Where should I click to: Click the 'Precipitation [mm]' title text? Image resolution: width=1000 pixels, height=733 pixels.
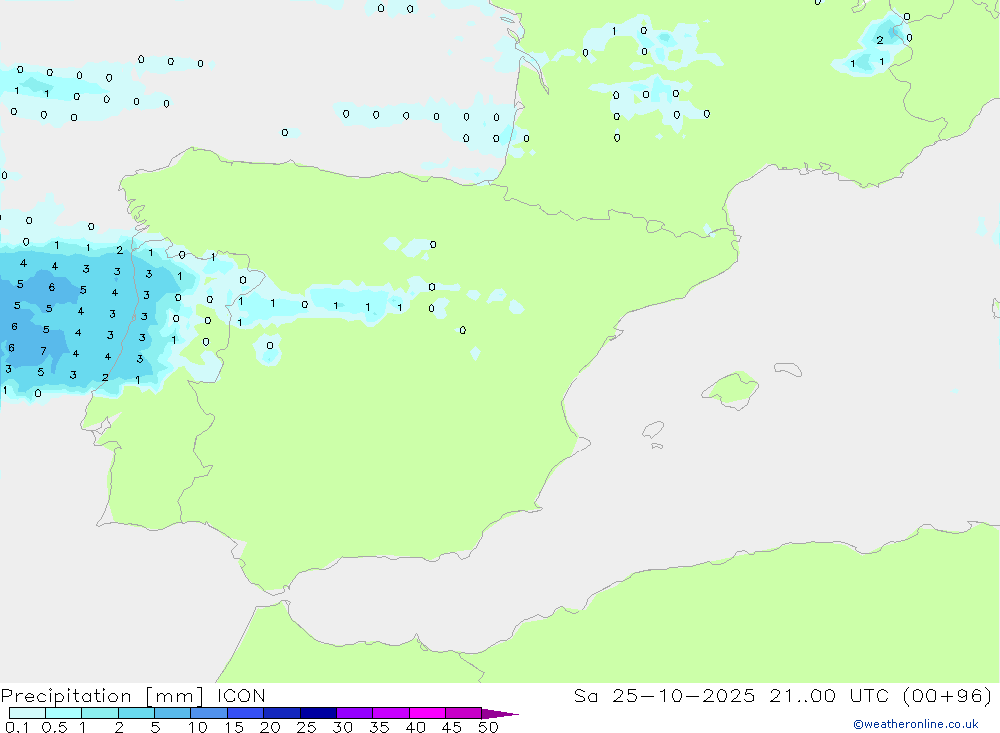tap(102, 696)
